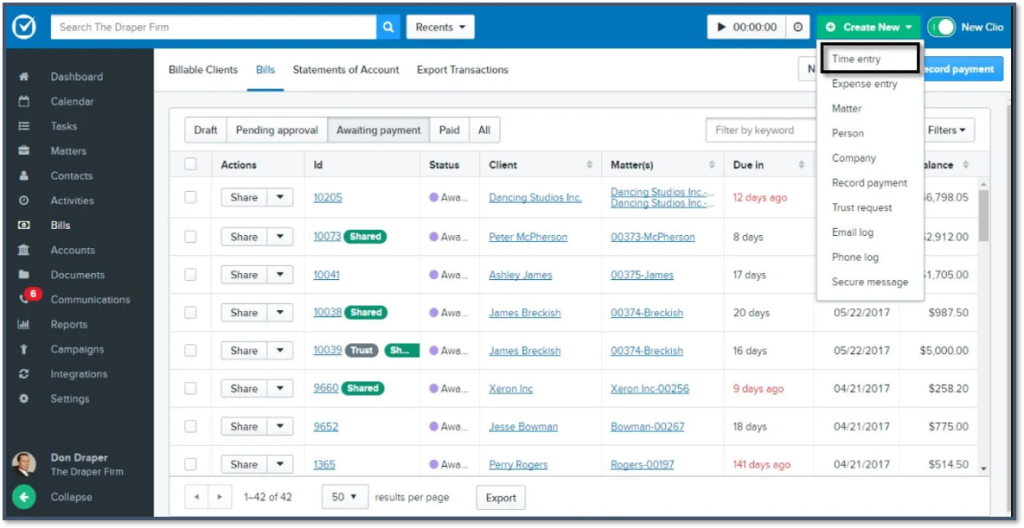
Task: Change the 50 results per page dropdown
Action: pyautogui.click(x=345, y=497)
